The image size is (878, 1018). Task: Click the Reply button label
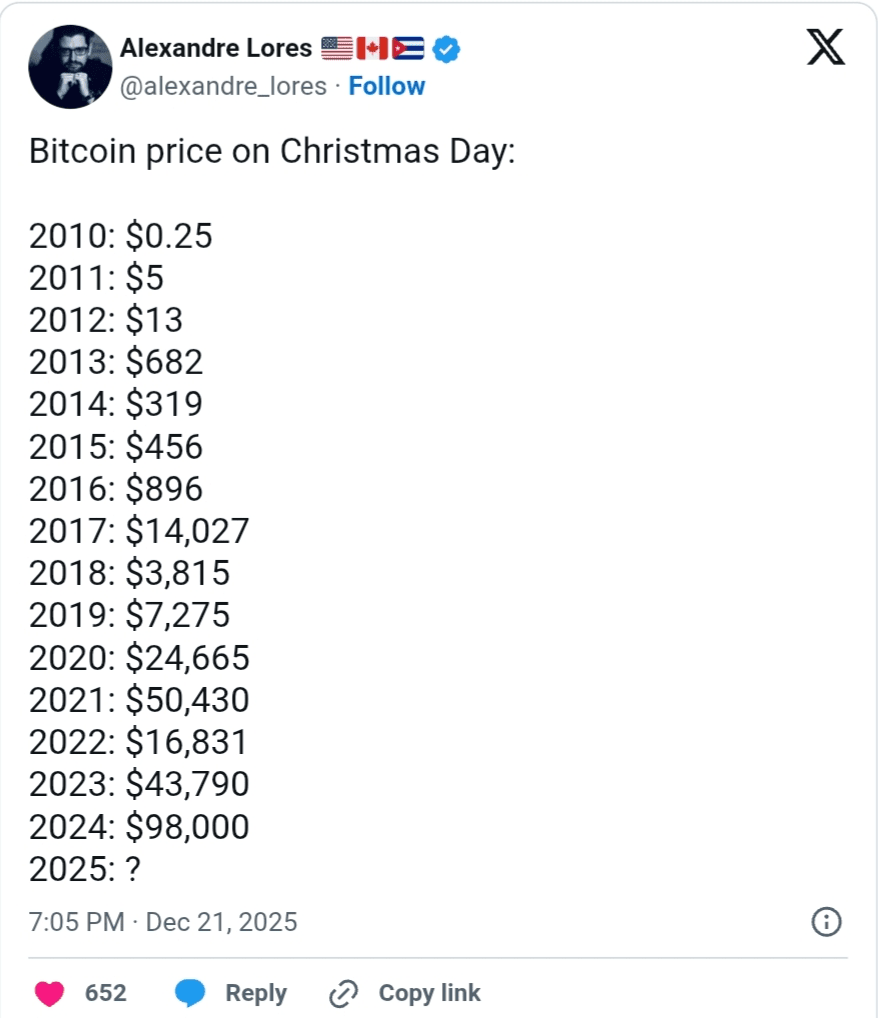(256, 993)
